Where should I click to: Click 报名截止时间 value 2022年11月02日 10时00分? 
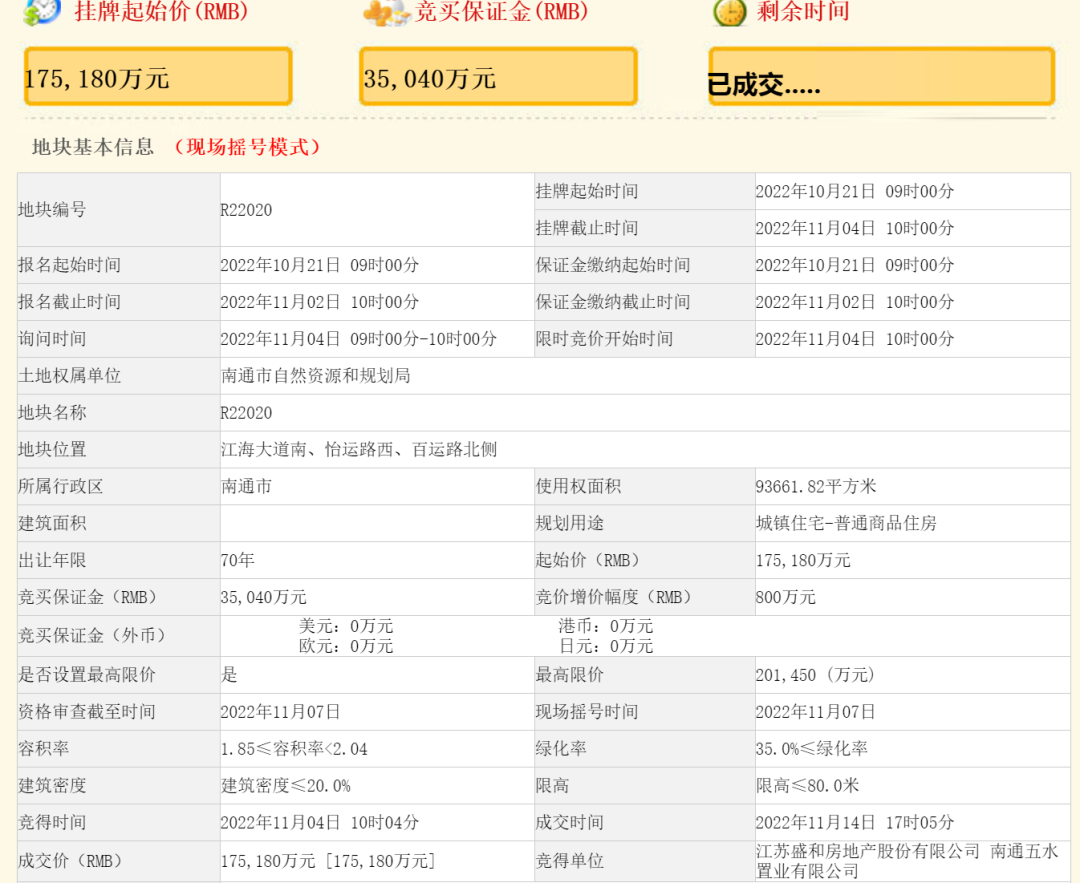[x=320, y=302]
